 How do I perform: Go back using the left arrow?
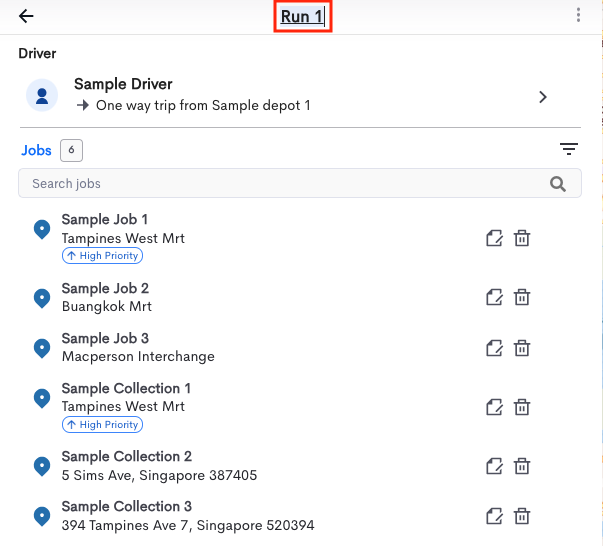pyautogui.click(x=26, y=16)
